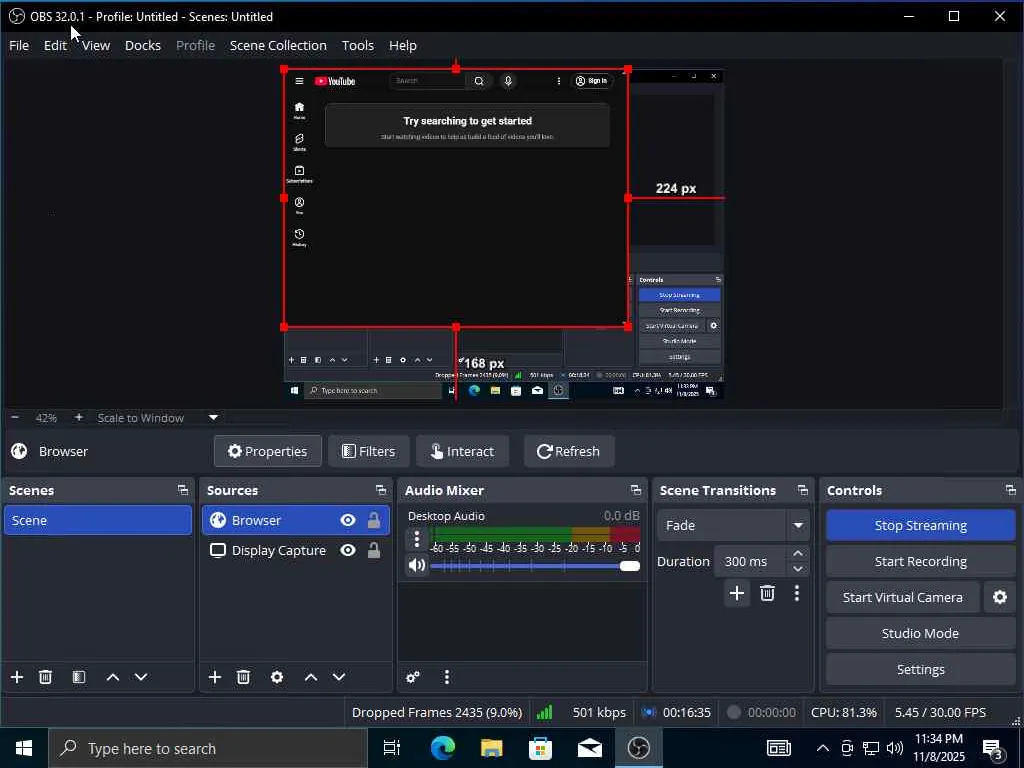Mute the Desktop Audio speaker
This screenshot has height=768, width=1024.
coord(417,565)
